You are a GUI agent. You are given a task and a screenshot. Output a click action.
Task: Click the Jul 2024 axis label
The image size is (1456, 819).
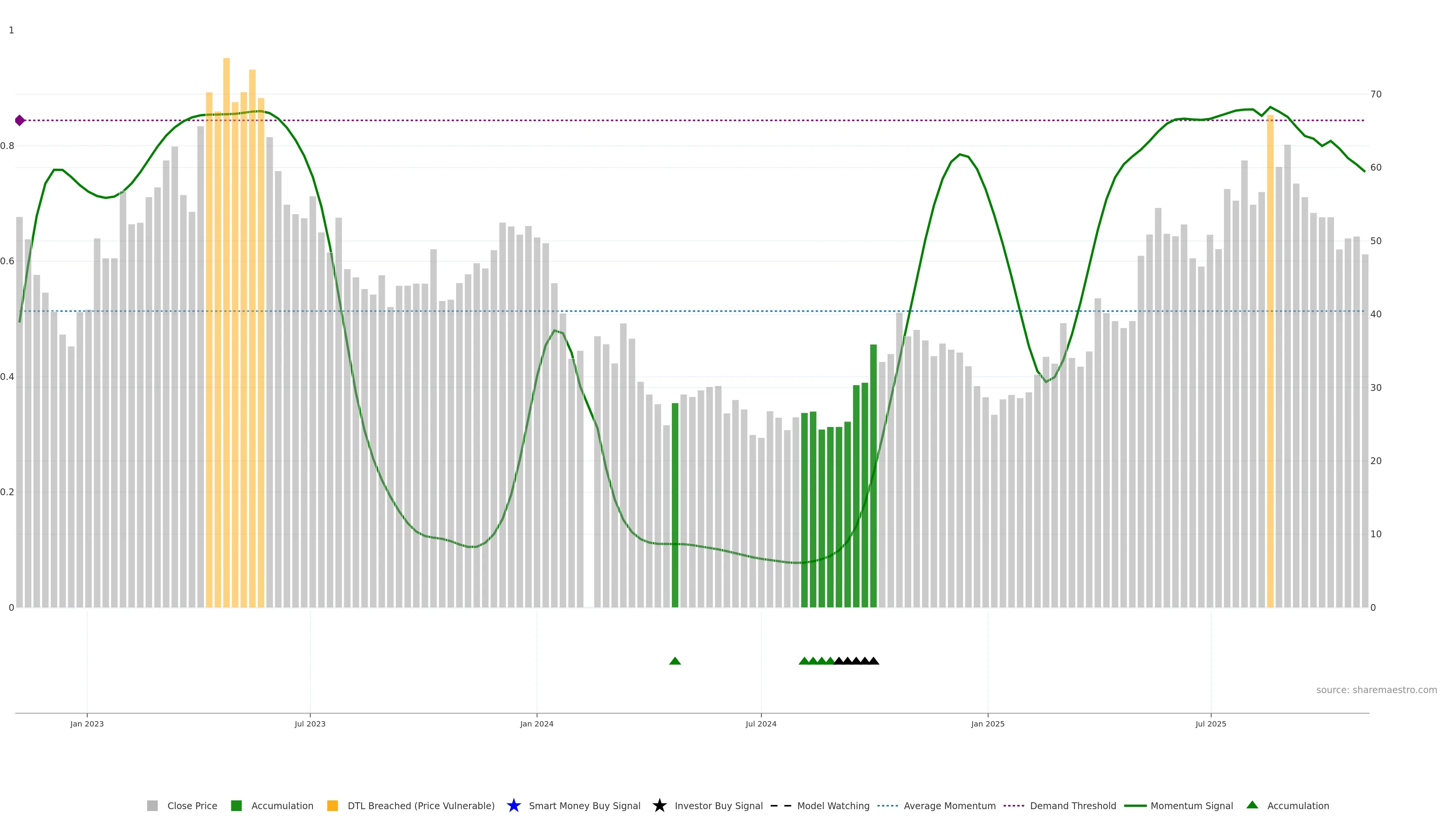[761, 723]
